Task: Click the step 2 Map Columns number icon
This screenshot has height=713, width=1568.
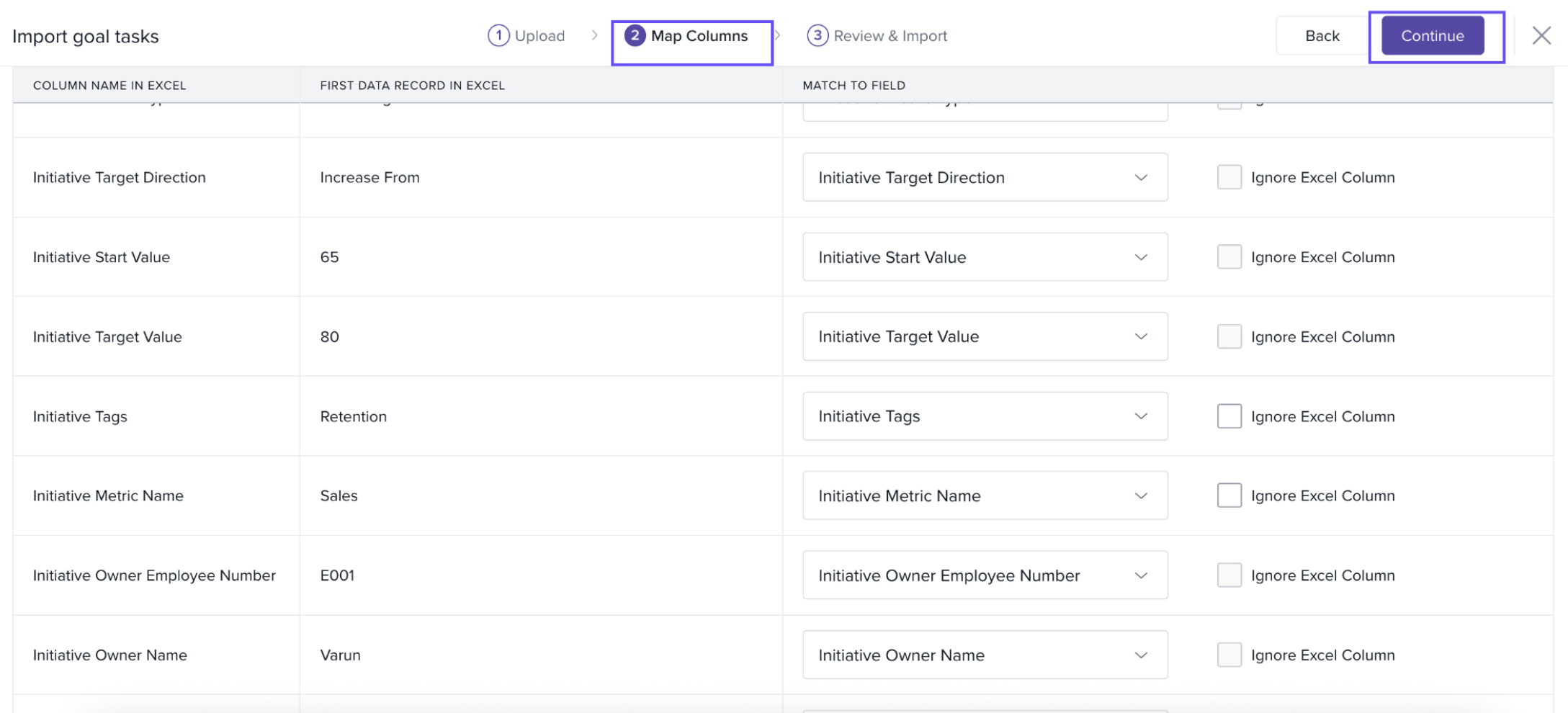Action: pyautogui.click(x=635, y=35)
